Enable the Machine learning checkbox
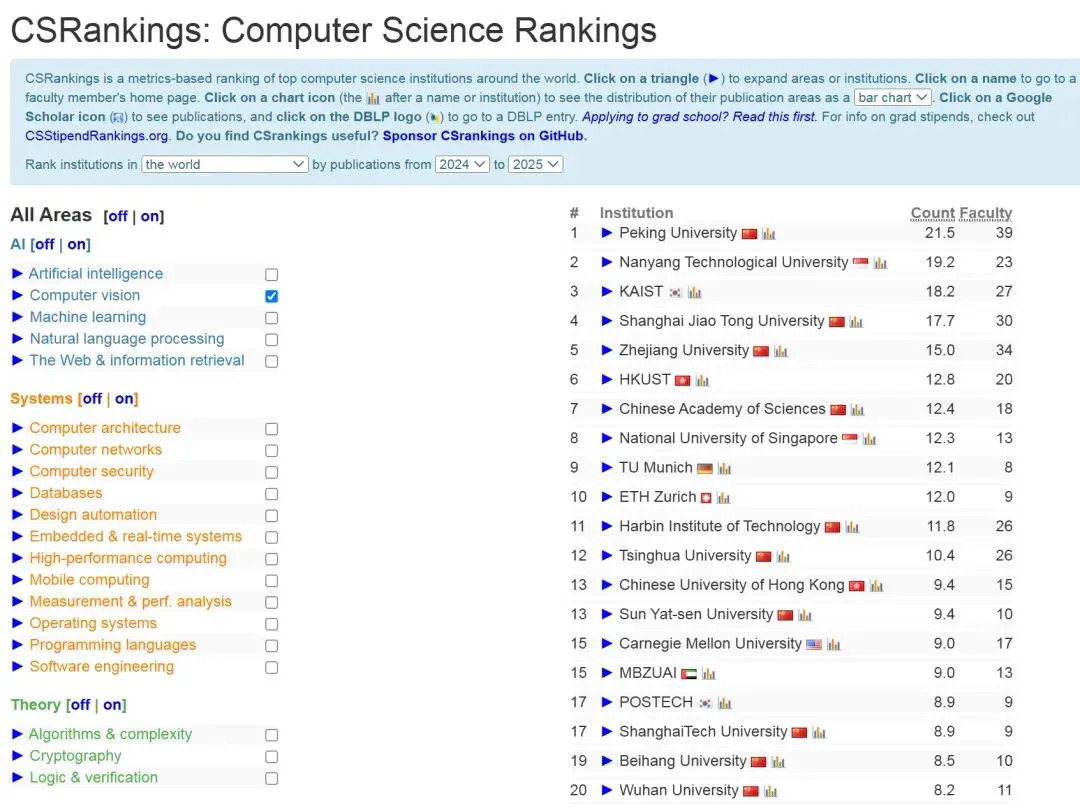 tap(271, 318)
